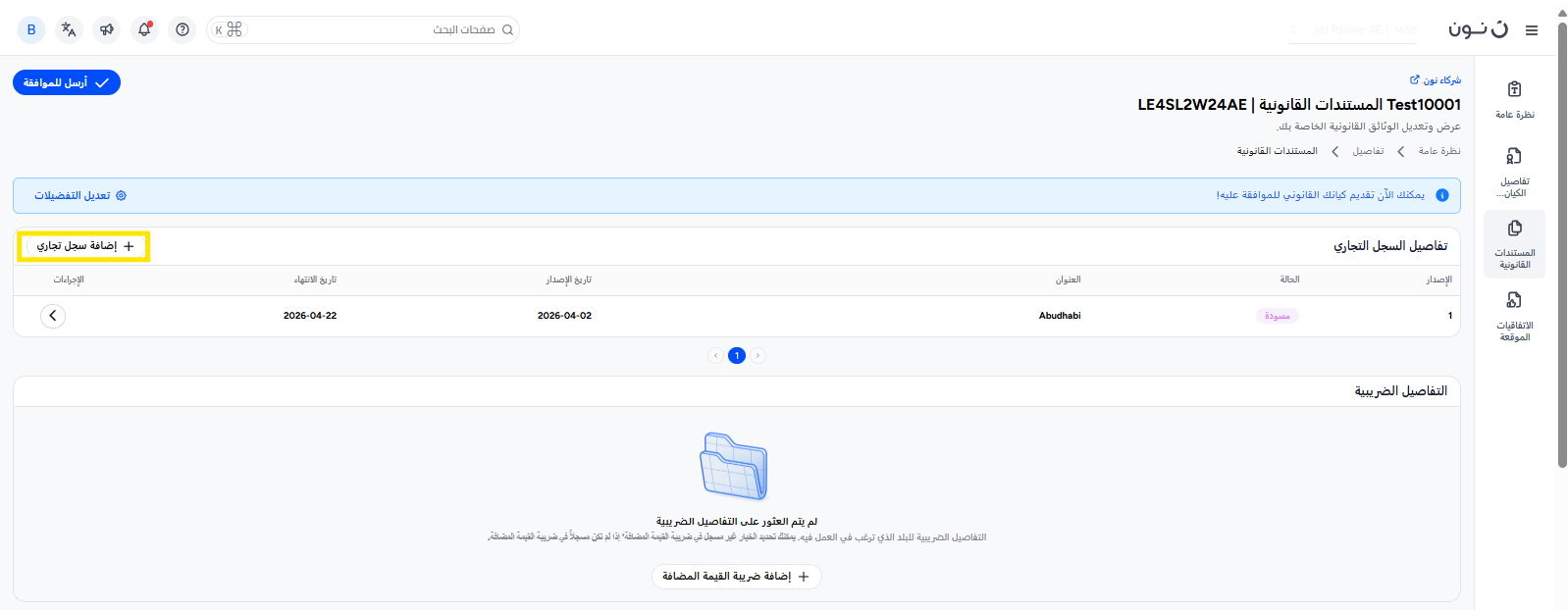This screenshot has height=610, width=1568.
Task: Click the search magnifier icon
Action: [x=507, y=29]
